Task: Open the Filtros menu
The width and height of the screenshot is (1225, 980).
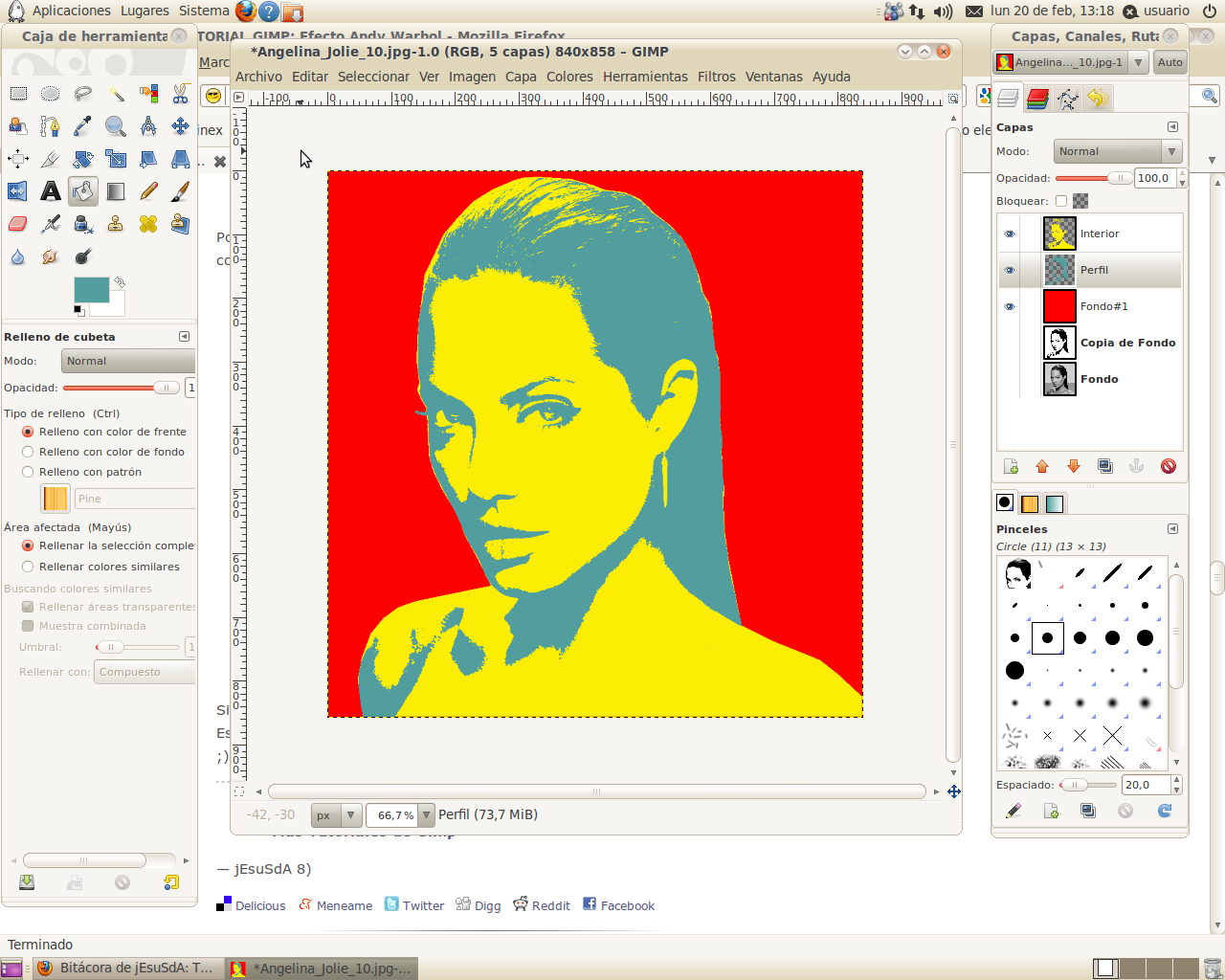Action: coord(717,77)
